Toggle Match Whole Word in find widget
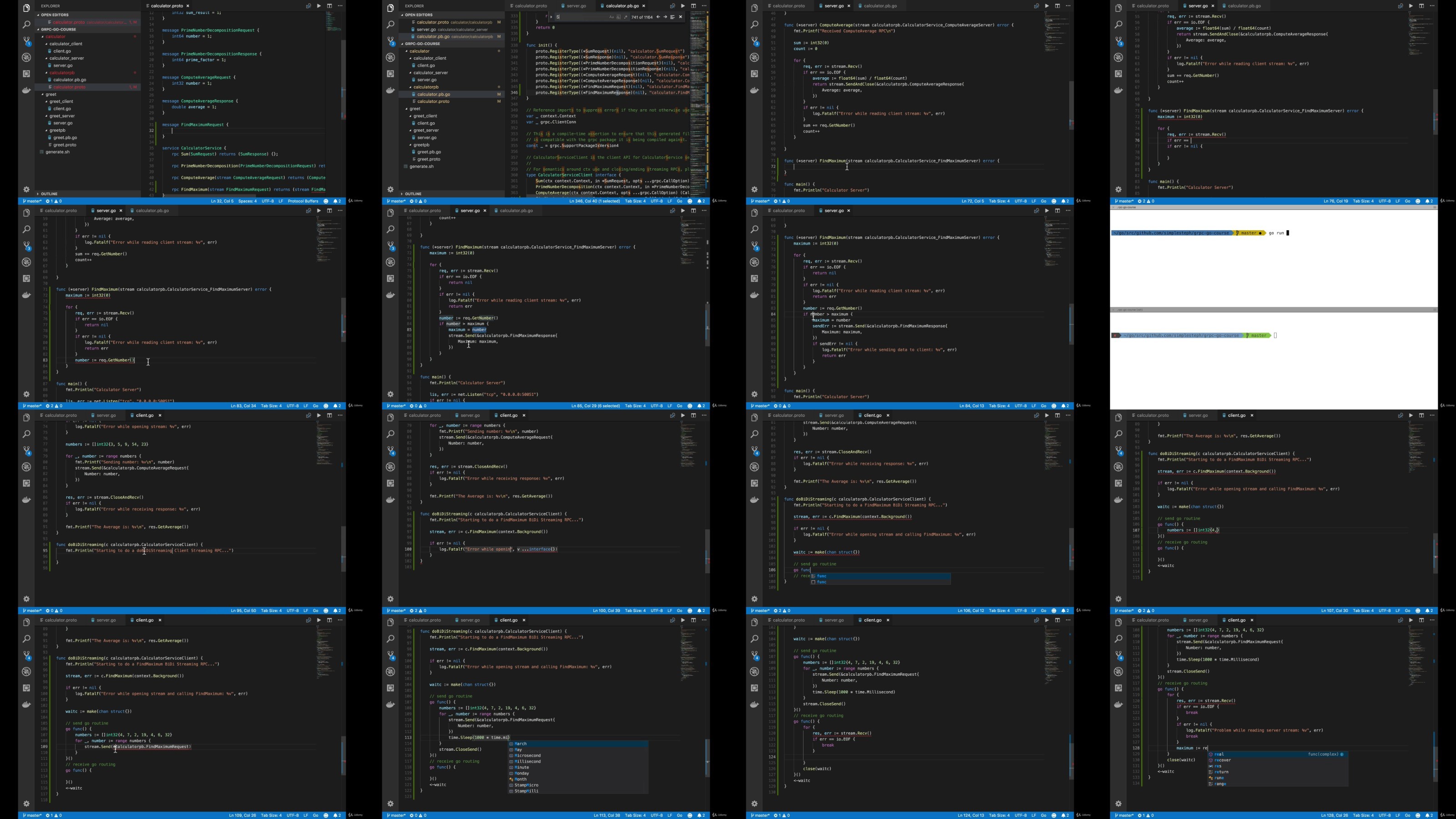 tap(618, 17)
